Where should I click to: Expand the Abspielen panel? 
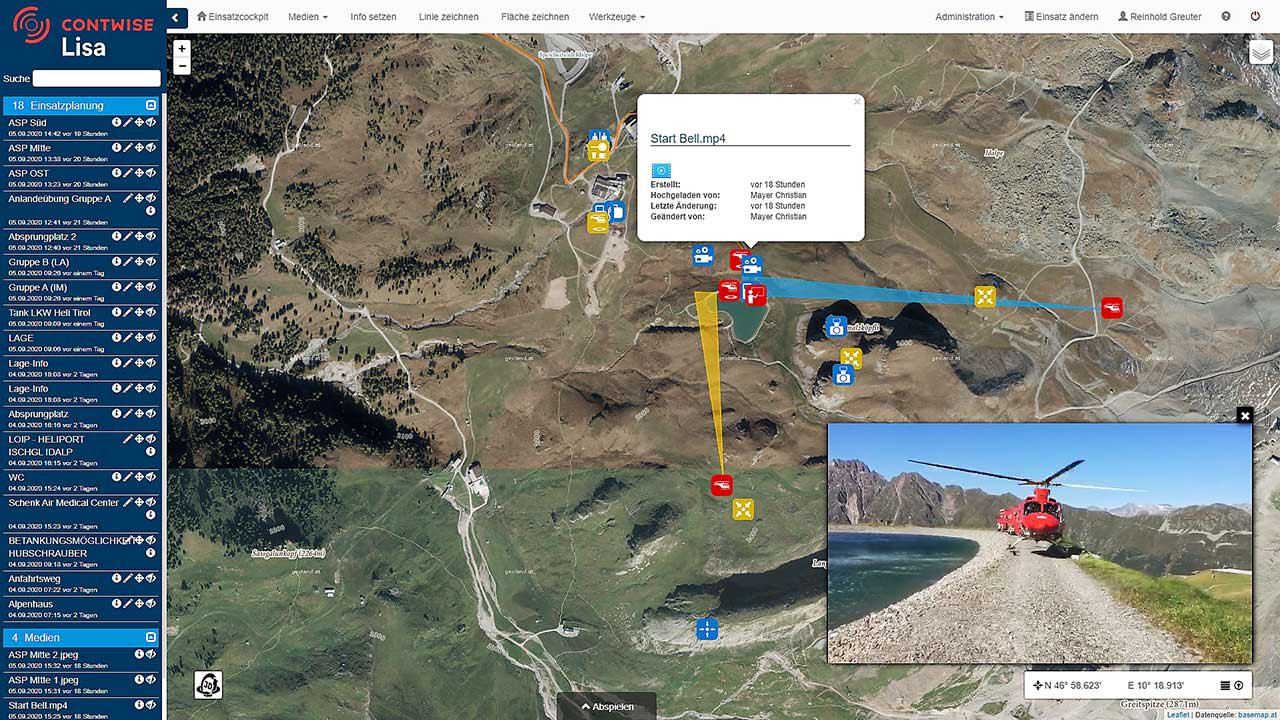click(x=607, y=706)
